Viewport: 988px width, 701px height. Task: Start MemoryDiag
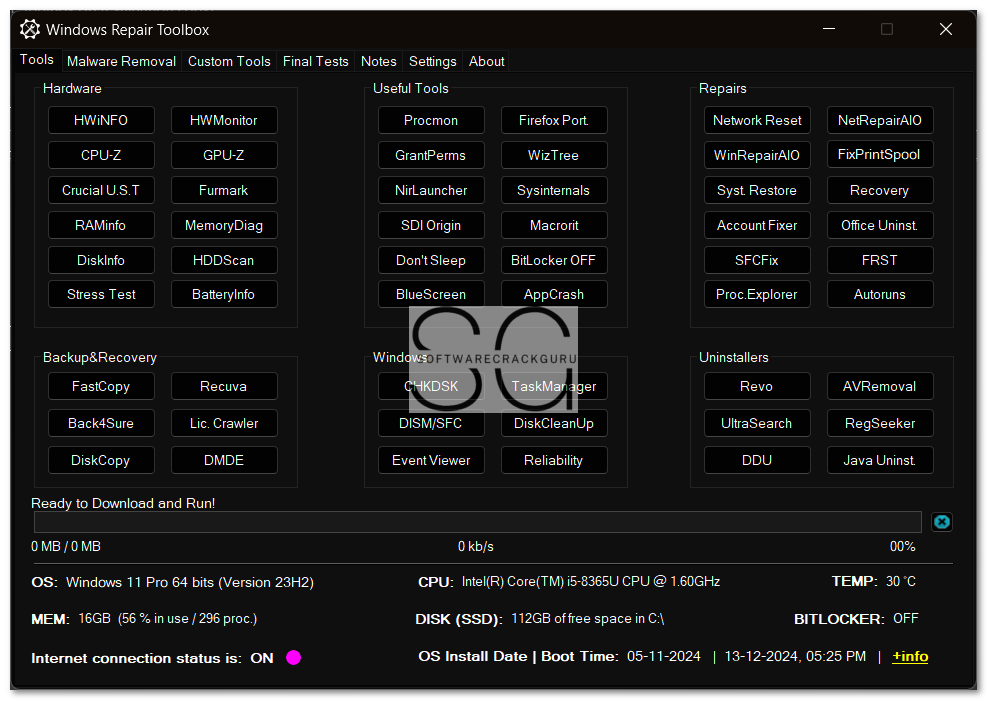click(224, 225)
